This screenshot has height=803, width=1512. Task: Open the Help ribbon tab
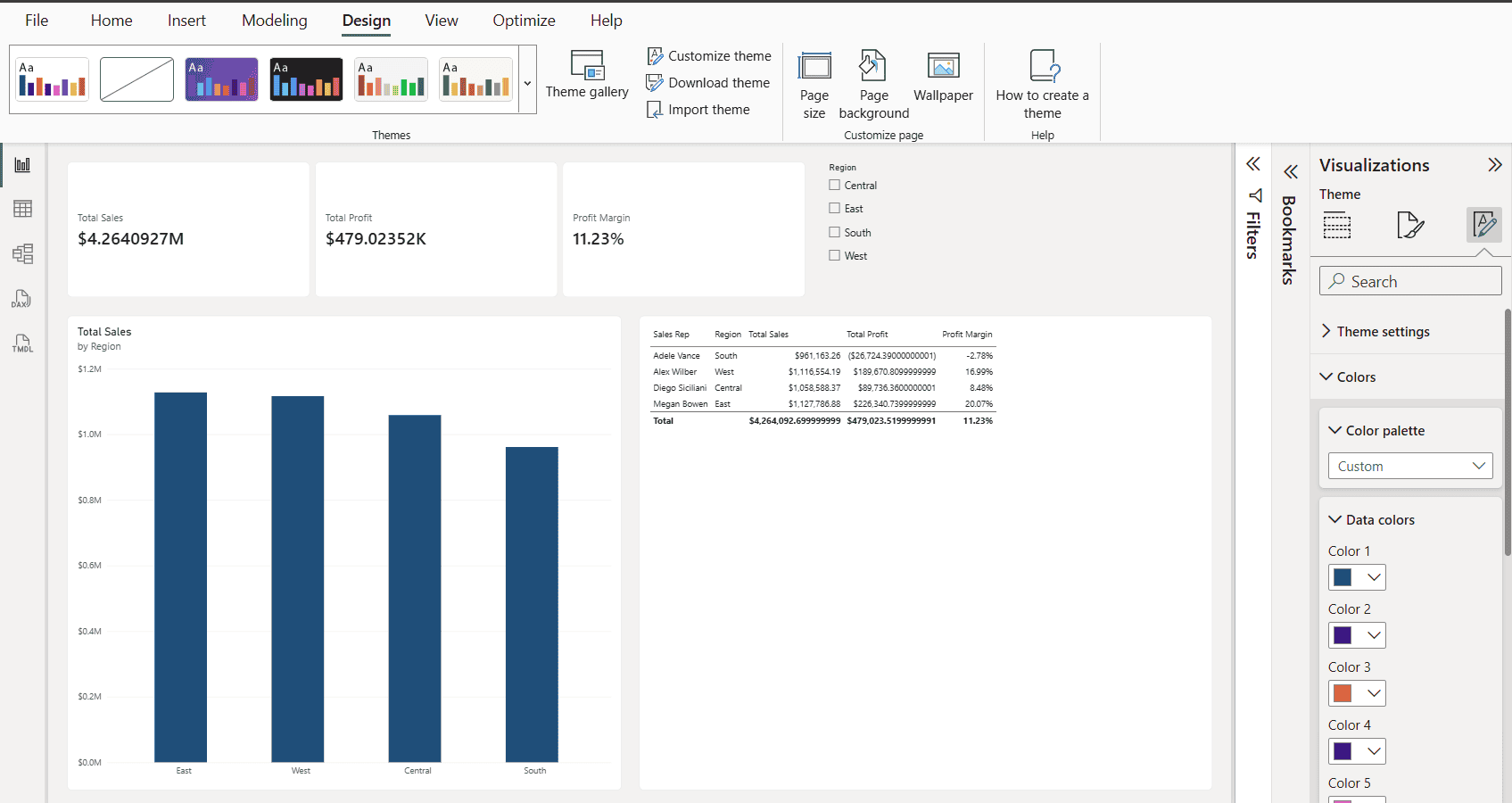point(607,21)
